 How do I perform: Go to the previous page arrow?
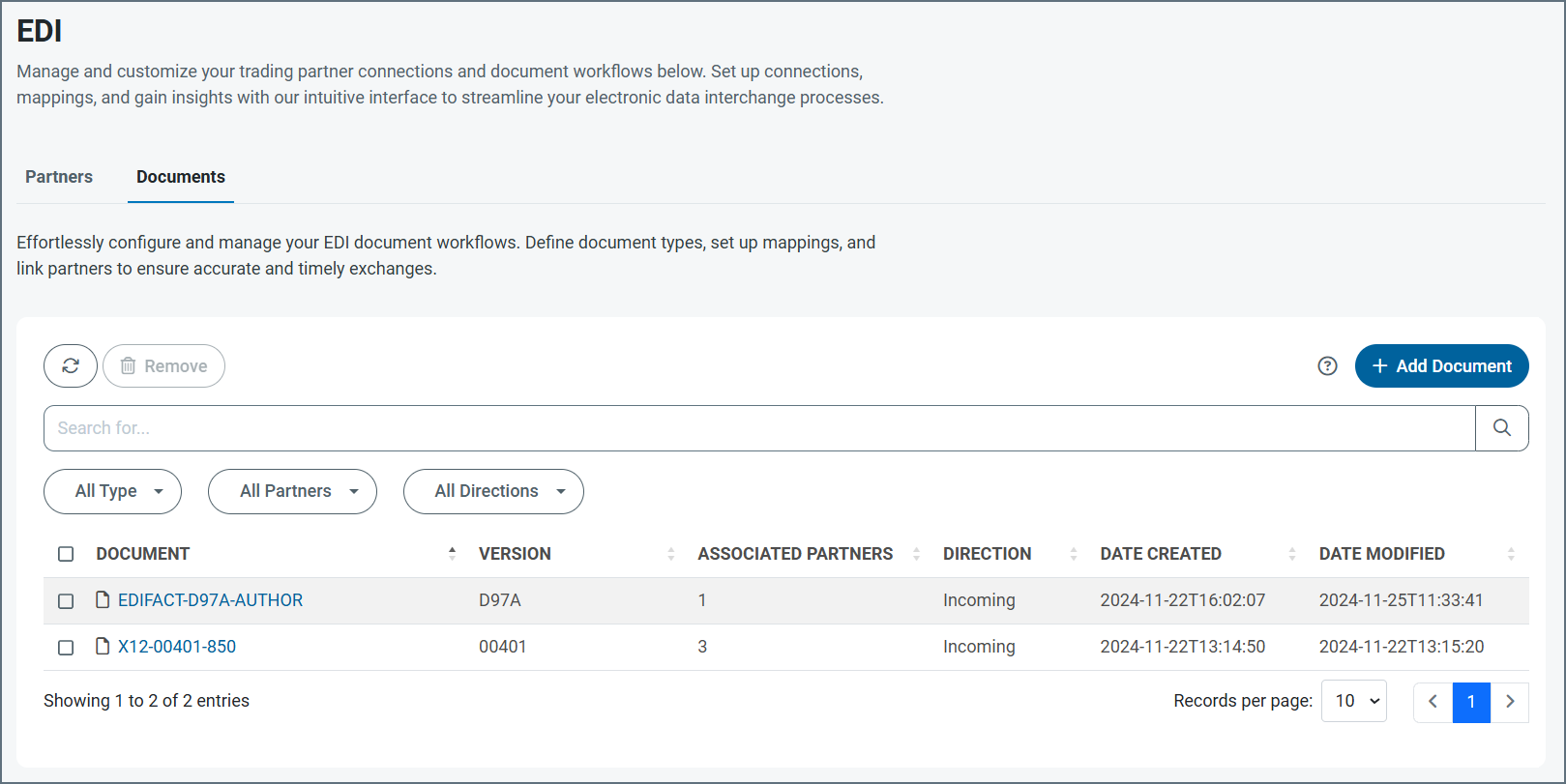tap(1433, 702)
